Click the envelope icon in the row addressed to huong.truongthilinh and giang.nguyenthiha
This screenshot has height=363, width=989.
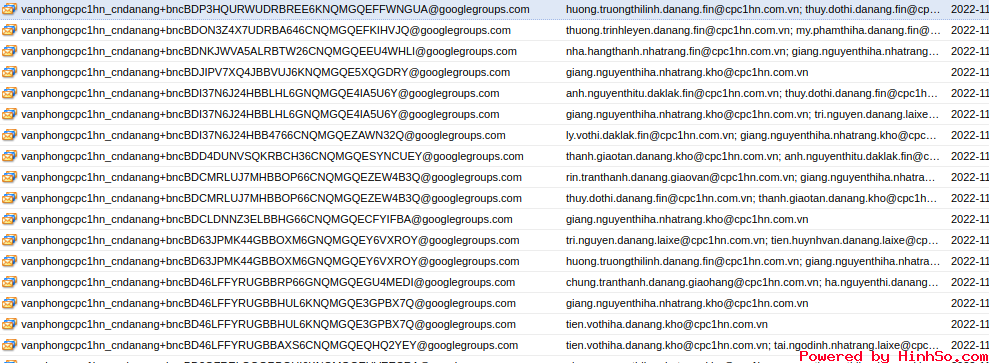(9, 262)
